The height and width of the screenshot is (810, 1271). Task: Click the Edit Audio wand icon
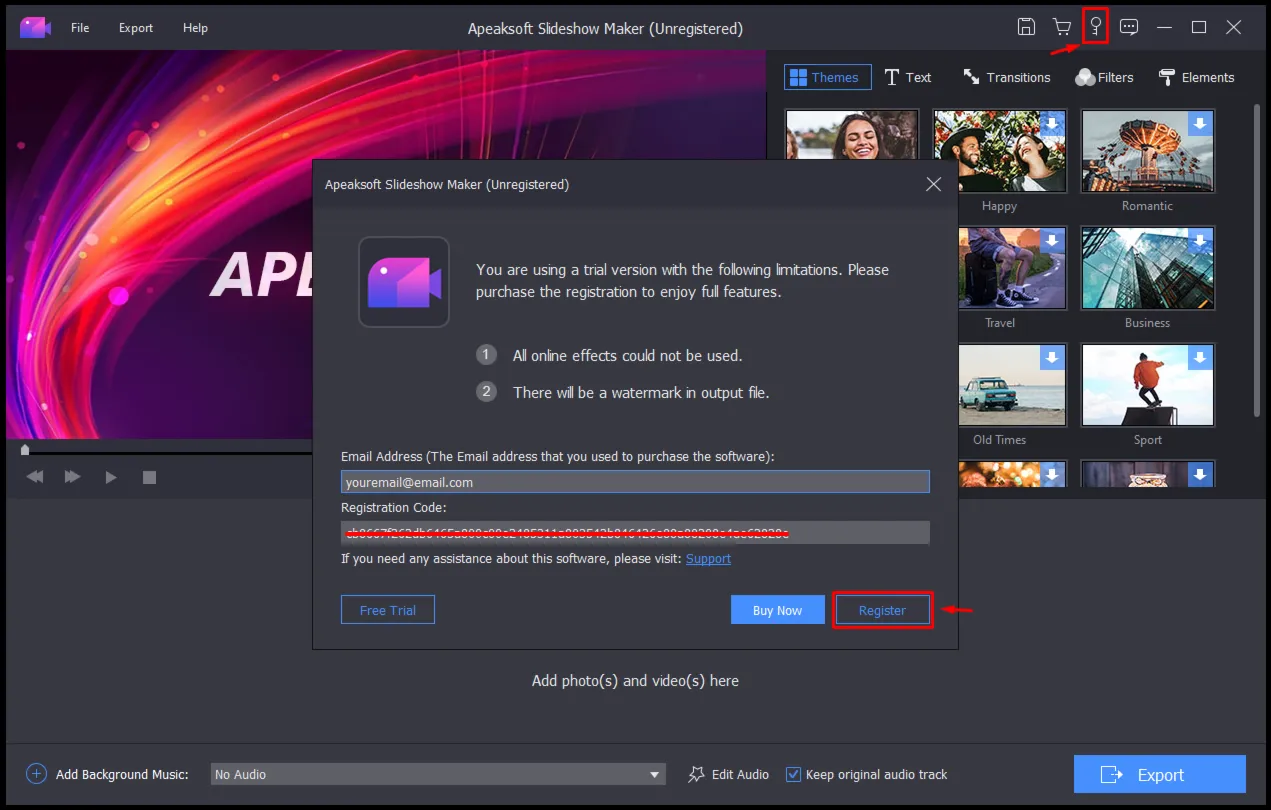tap(697, 774)
